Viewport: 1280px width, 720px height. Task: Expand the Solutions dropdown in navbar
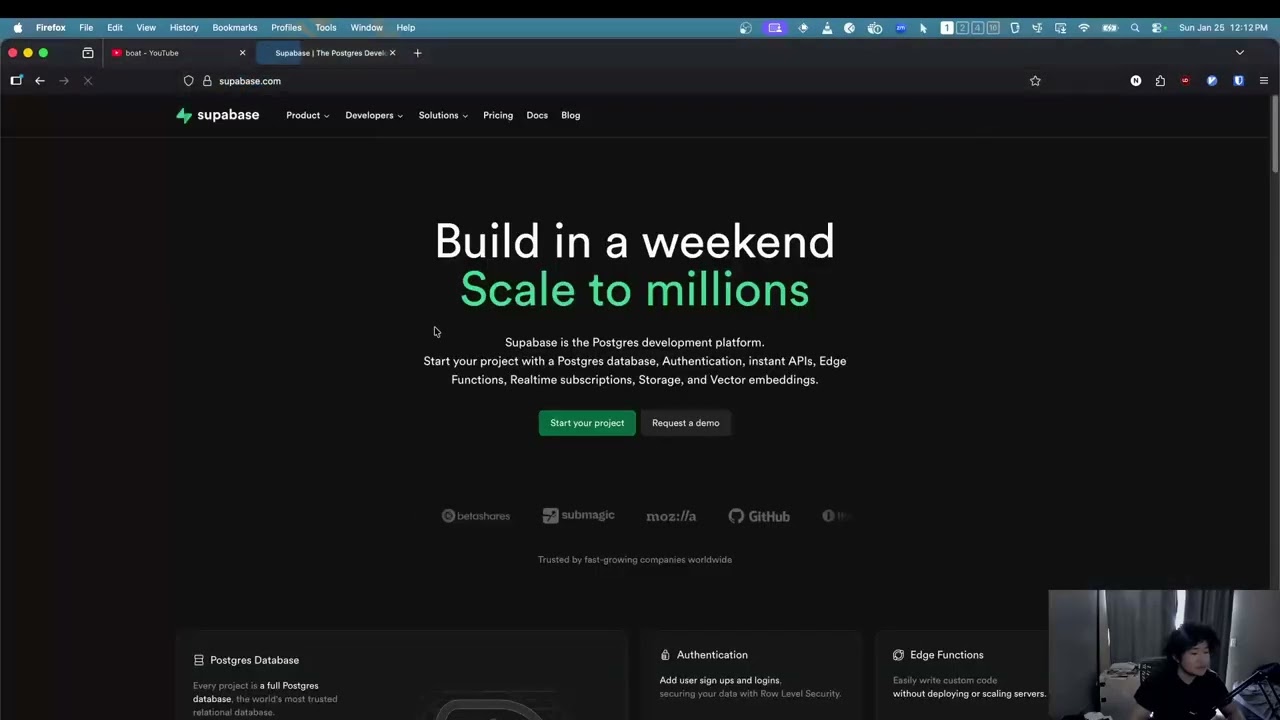443,115
